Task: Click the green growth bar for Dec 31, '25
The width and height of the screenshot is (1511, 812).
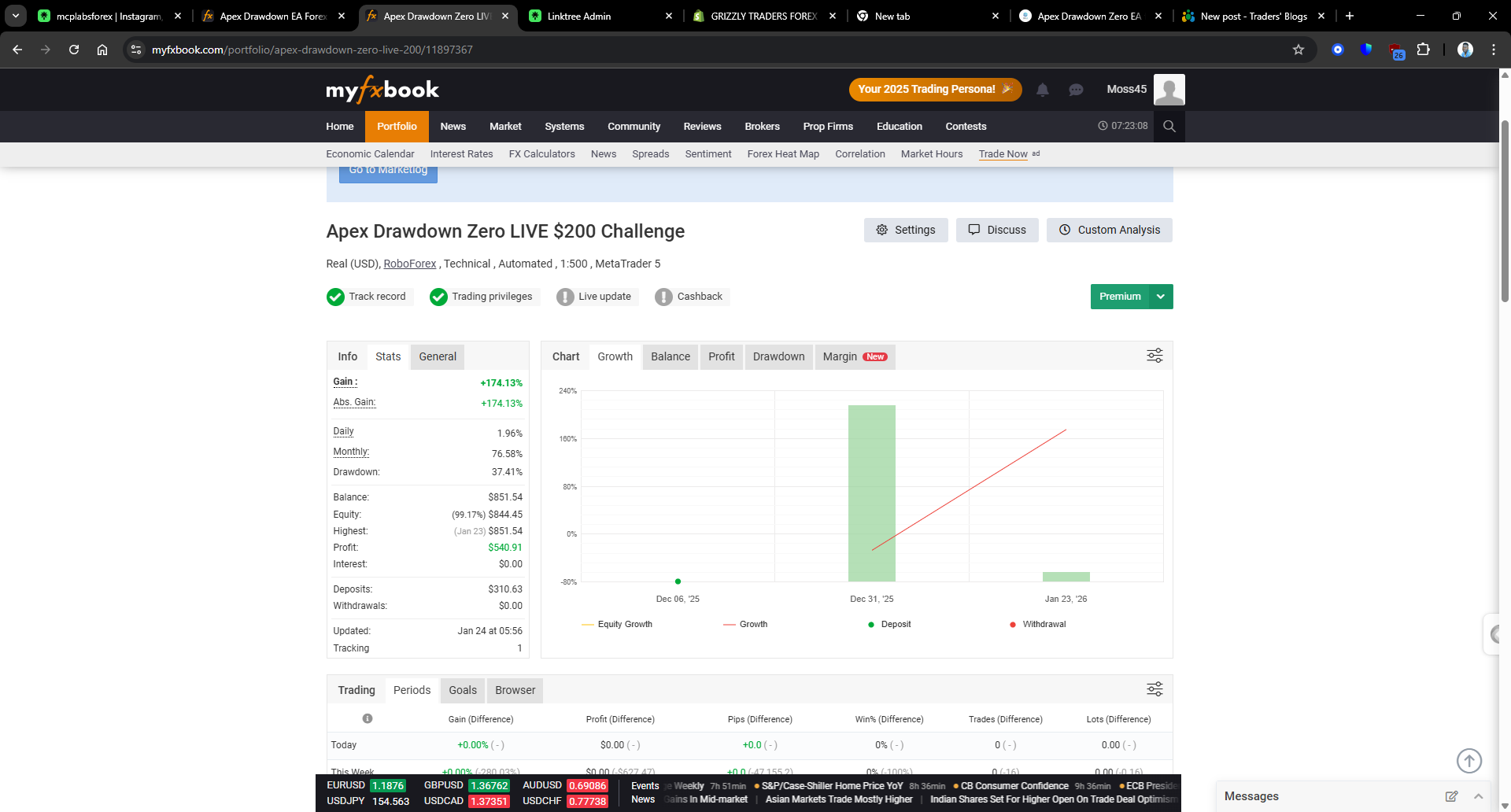Action: tap(872, 493)
